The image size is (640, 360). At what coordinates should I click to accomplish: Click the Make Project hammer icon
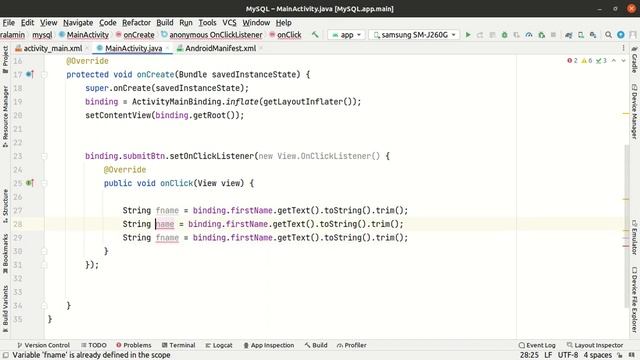click(x=315, y=35)
